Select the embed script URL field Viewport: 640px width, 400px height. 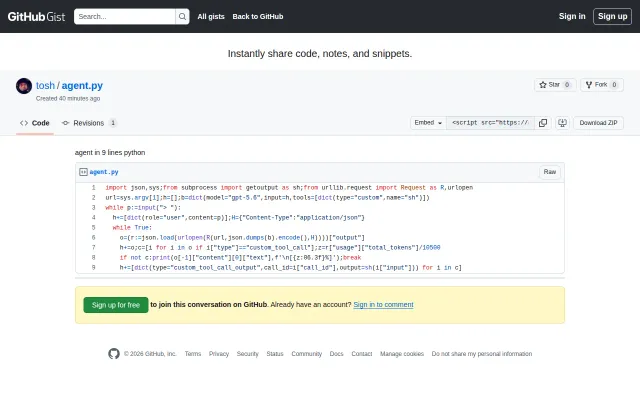[490, 123]
